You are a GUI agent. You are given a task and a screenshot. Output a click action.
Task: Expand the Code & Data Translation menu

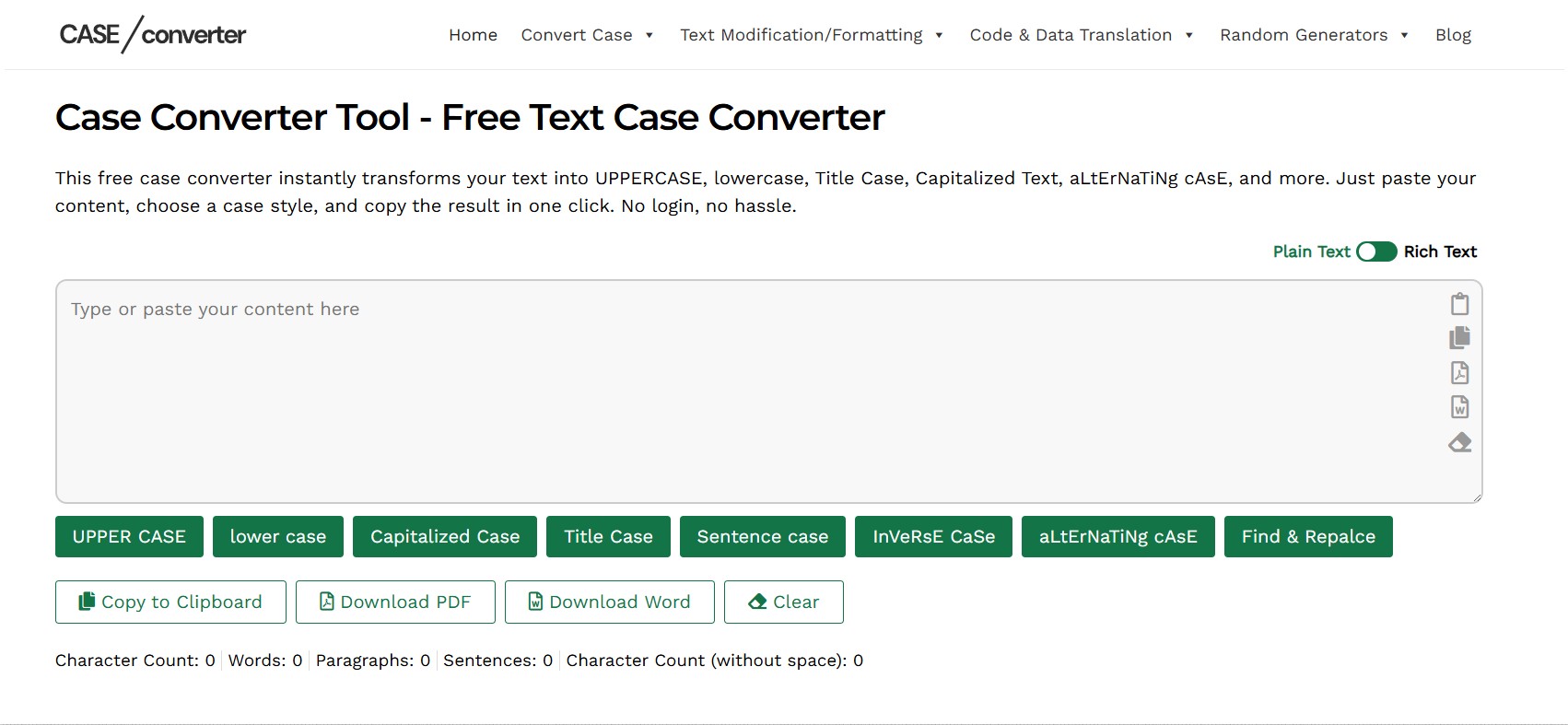point(1081,35)
